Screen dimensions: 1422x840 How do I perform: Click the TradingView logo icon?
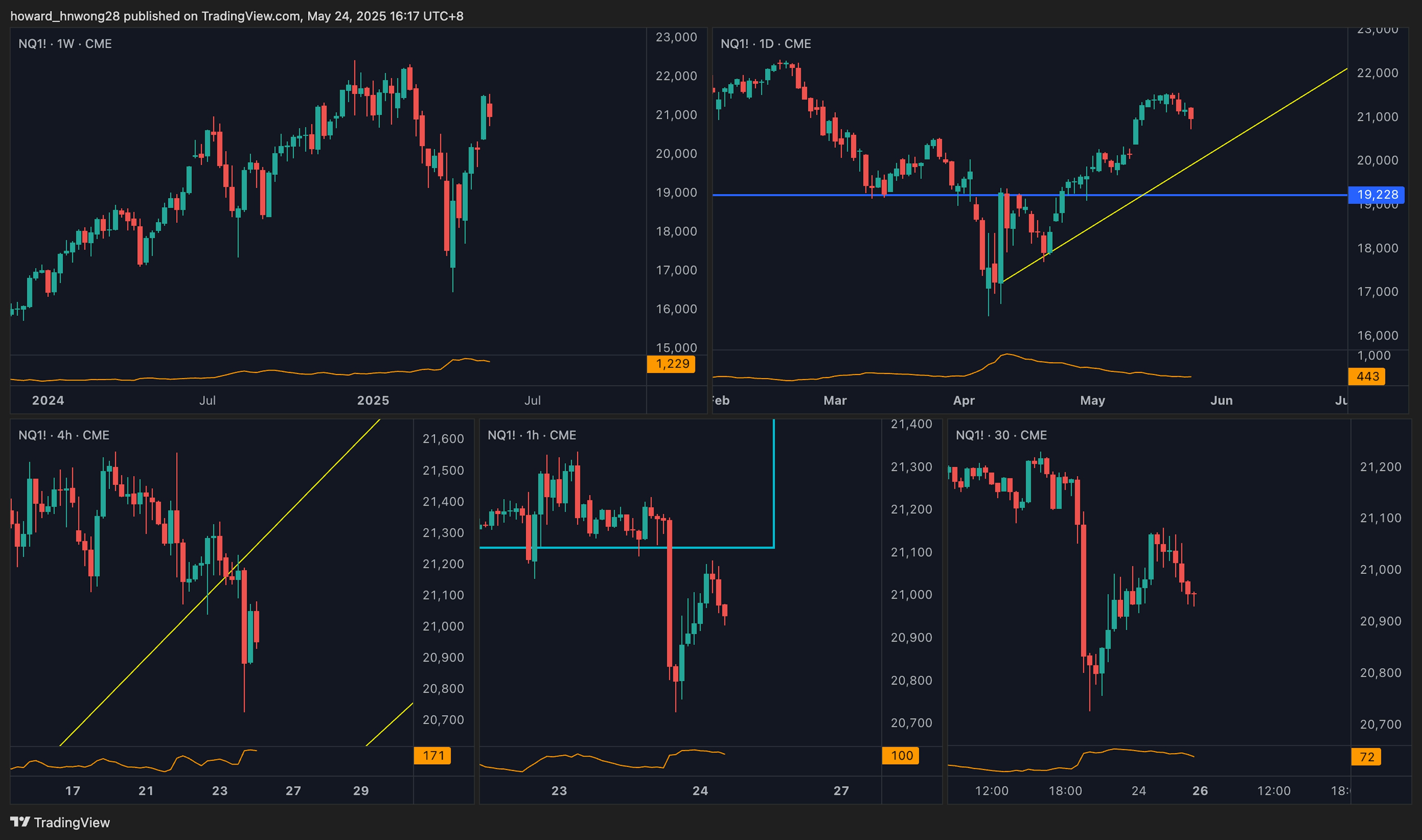point(20,821)
